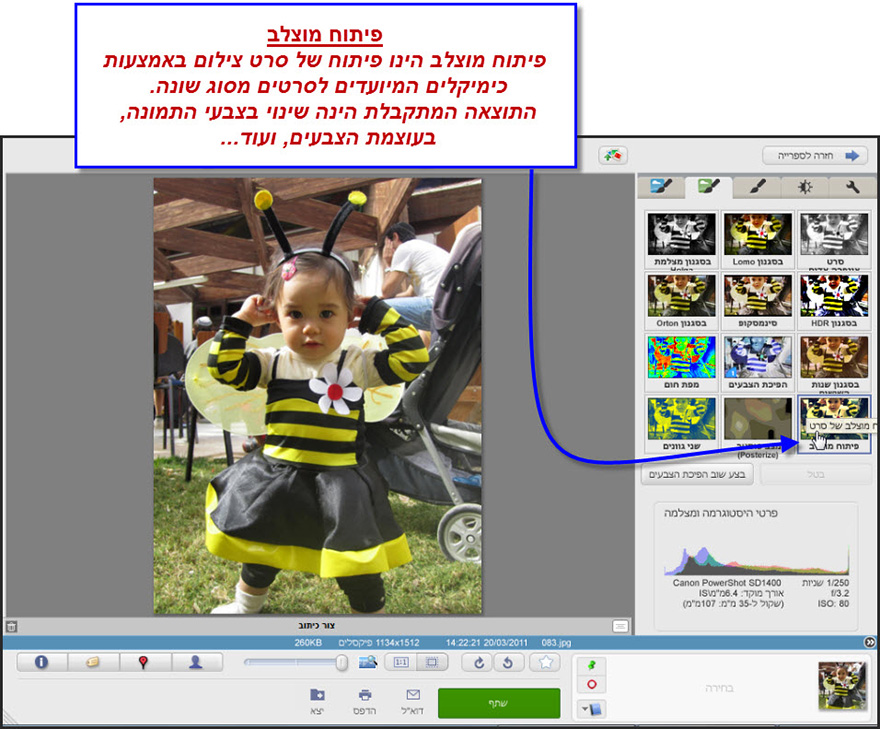Switch to the wrench settings tab

pos(853,187)
